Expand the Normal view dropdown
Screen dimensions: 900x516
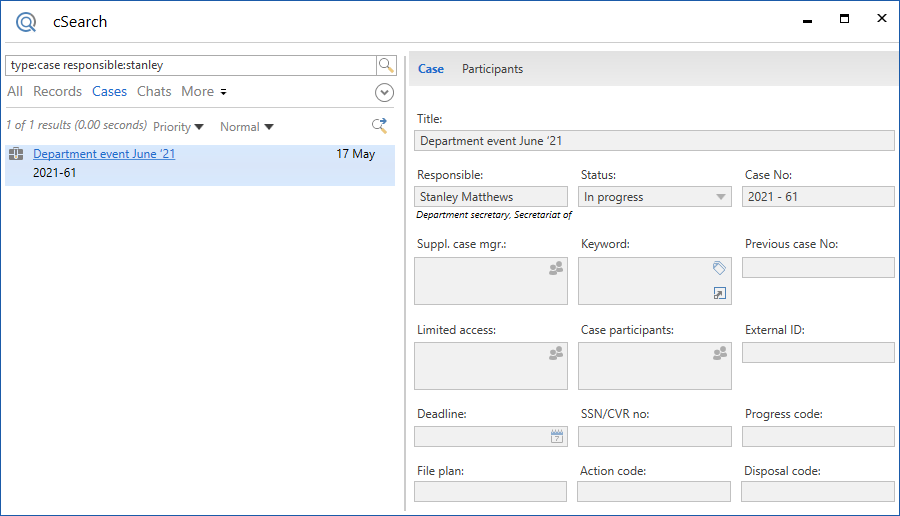click(x=246, y=127)
